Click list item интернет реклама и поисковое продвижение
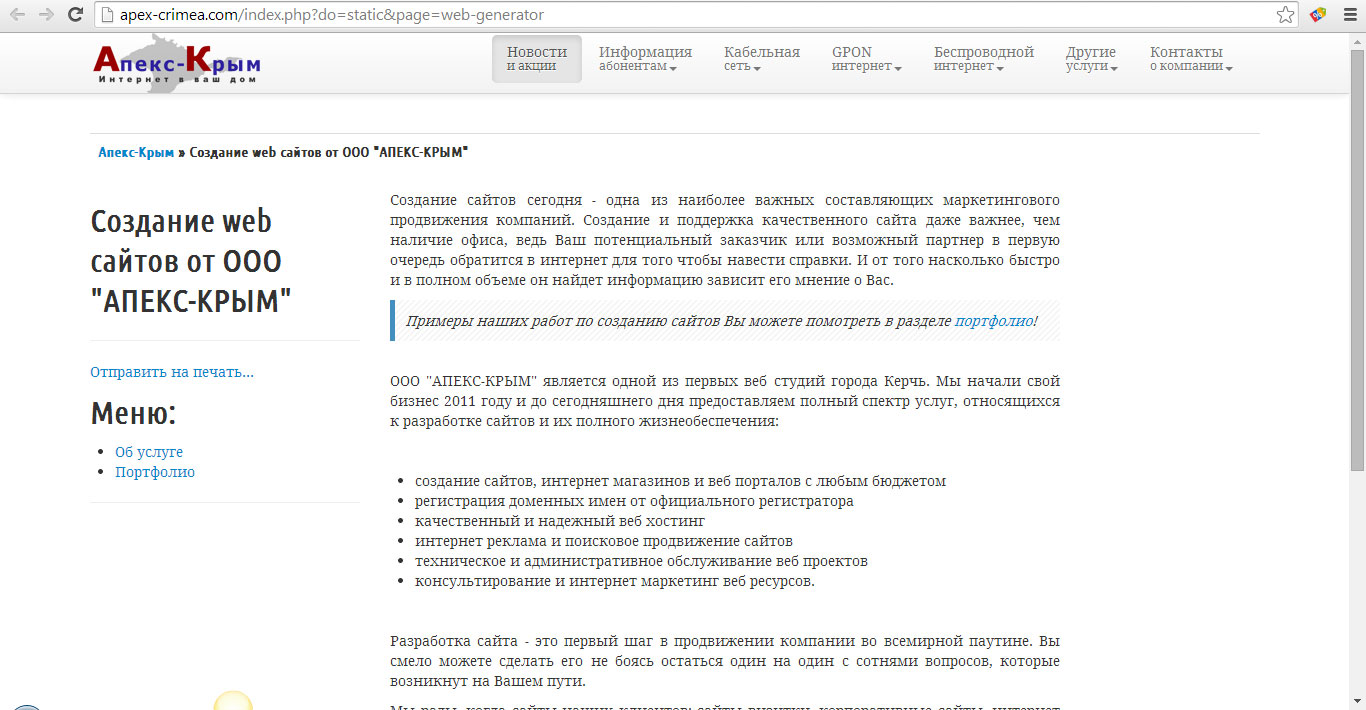 point(604,541)
